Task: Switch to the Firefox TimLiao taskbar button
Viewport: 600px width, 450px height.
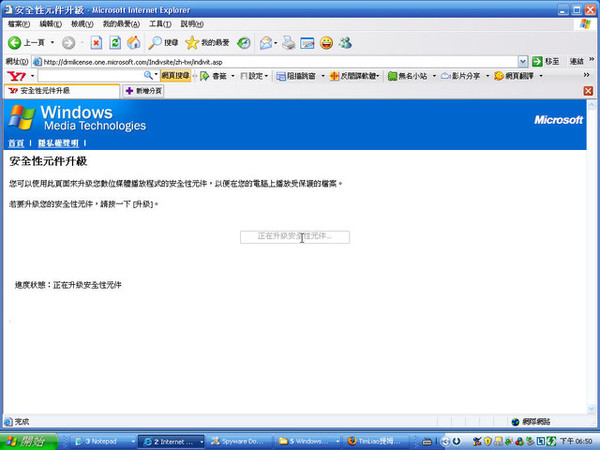Action: click(x=377, y=442)
